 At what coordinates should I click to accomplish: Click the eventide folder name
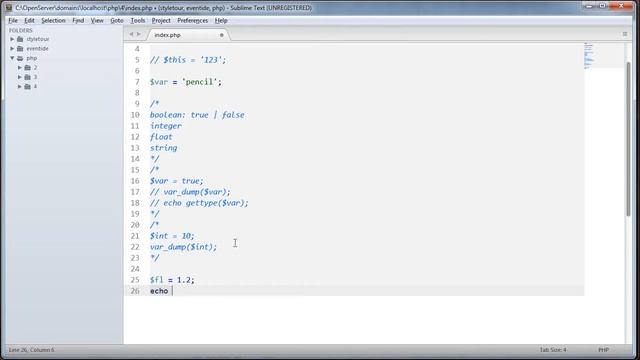coord(37,49)
